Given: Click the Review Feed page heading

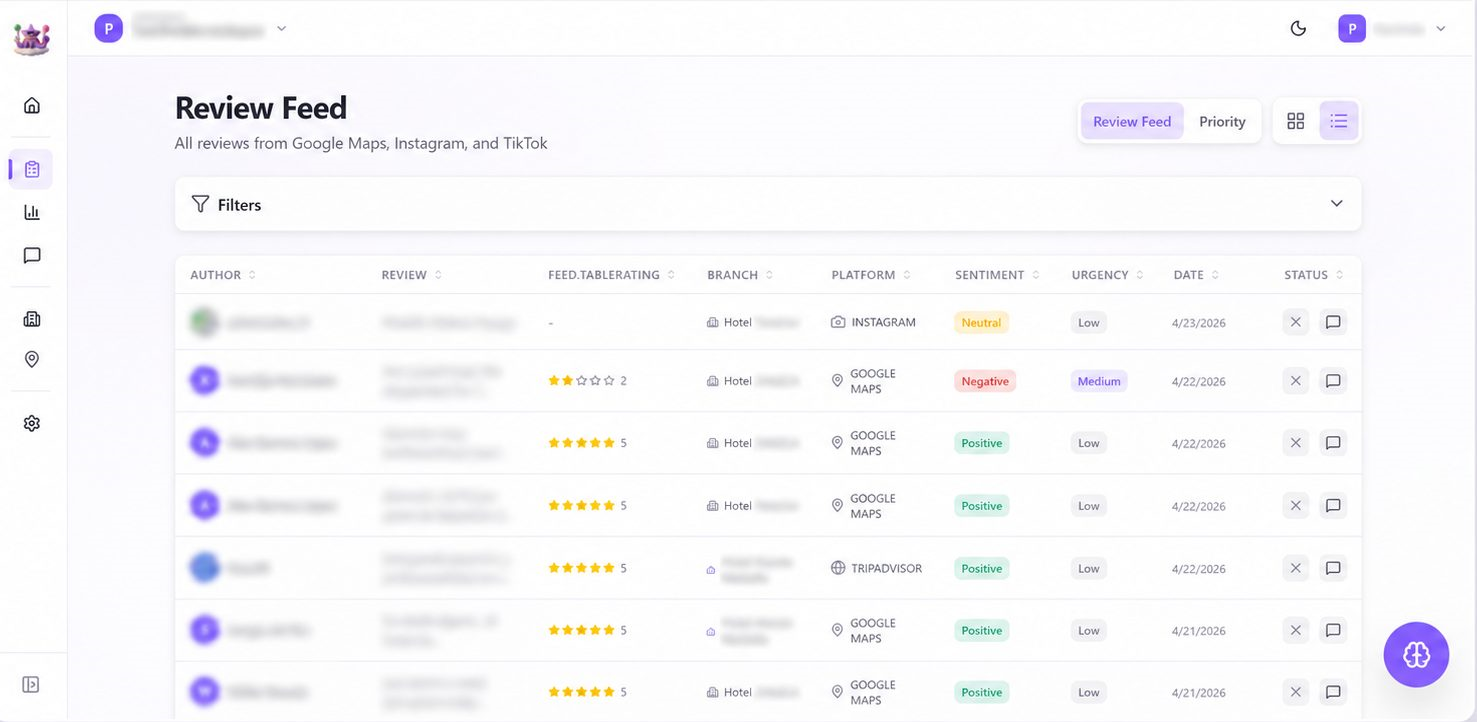Looking at the screenshot, I should tap(261, 107).
